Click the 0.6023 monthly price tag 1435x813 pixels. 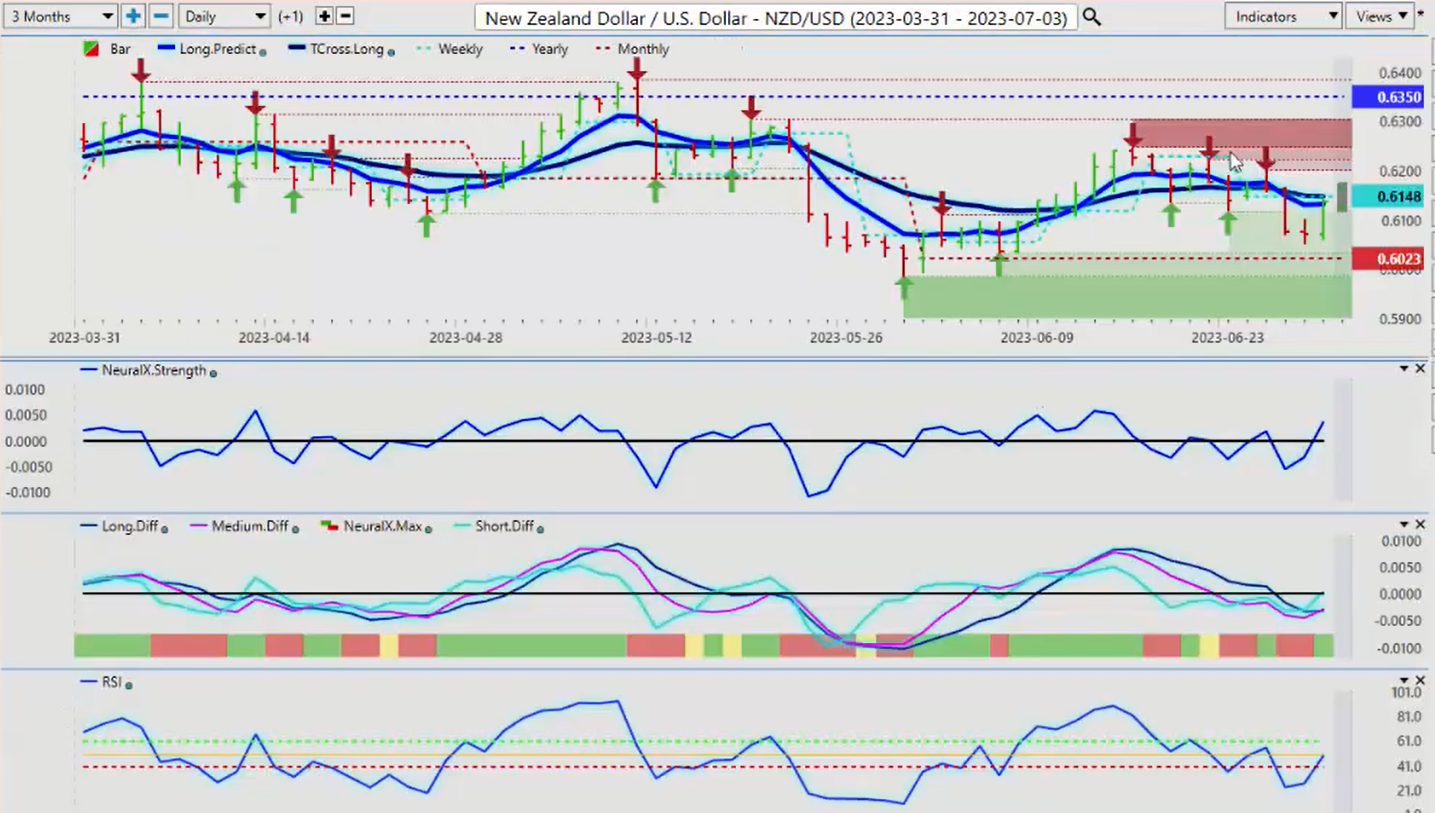1386,259
